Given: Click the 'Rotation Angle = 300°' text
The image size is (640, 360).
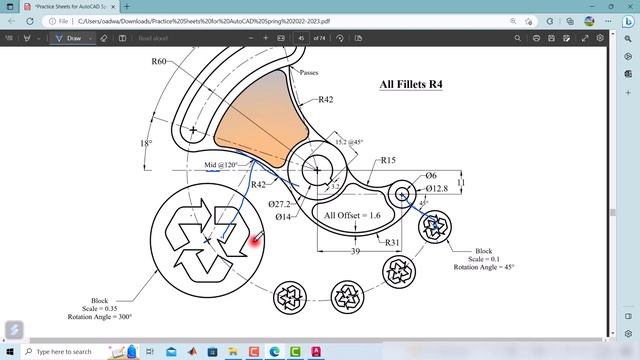Looking at the screenshot, I should click(x=100, y=317).
